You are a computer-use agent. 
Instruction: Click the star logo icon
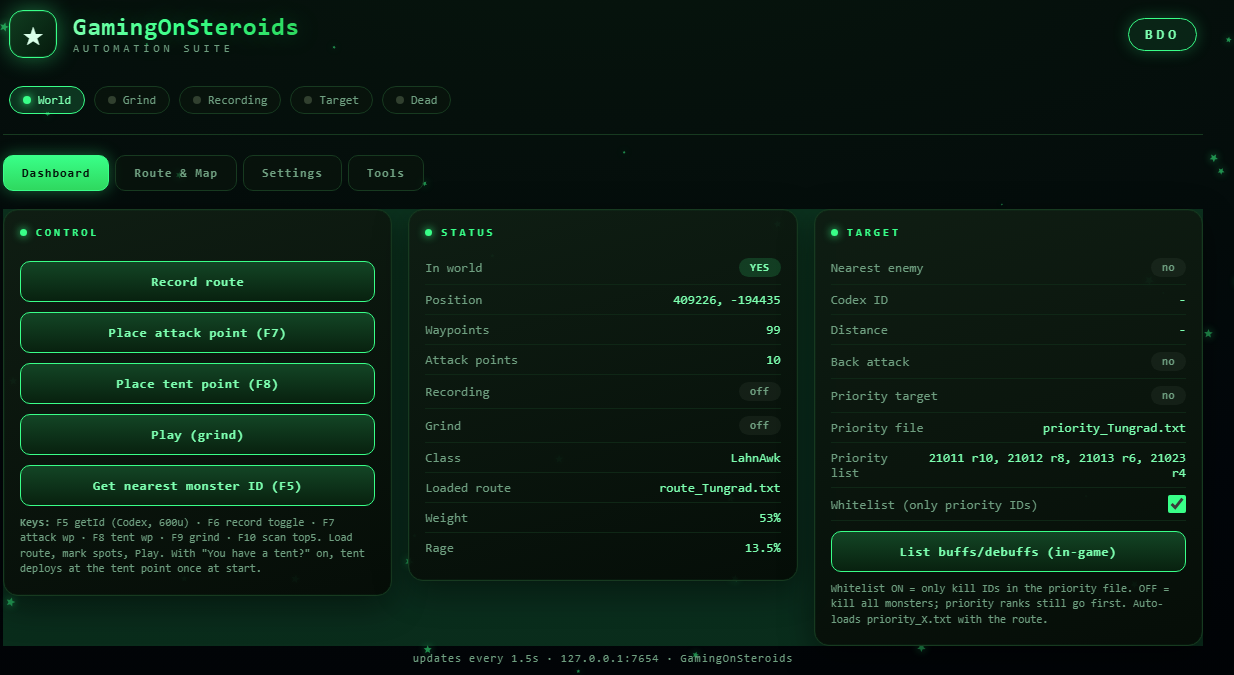point(33,34)
